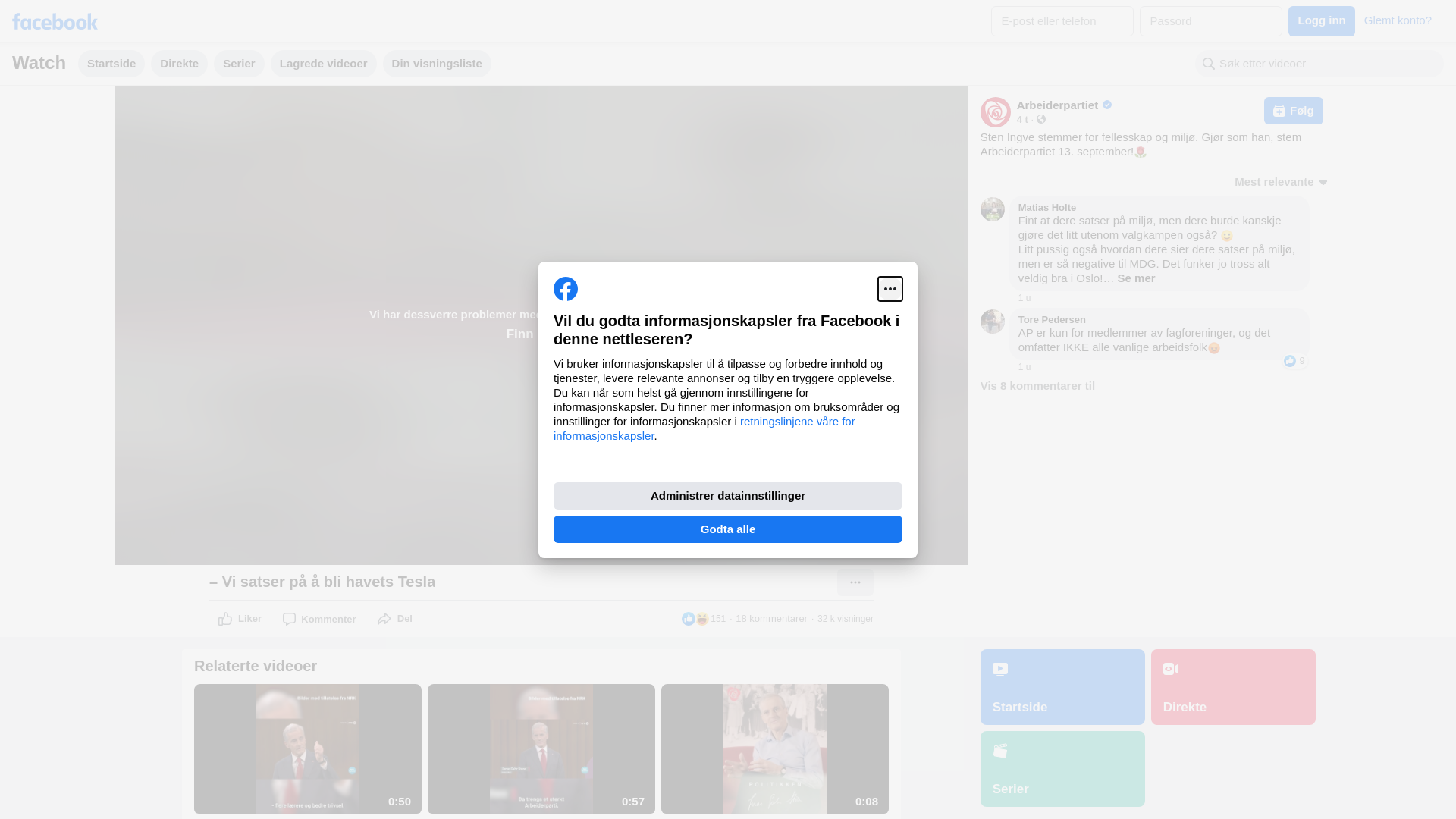The height and width of the screenshot is (819, 1456).
Task: Select Lagrede videoer tab
Action: 324,64
